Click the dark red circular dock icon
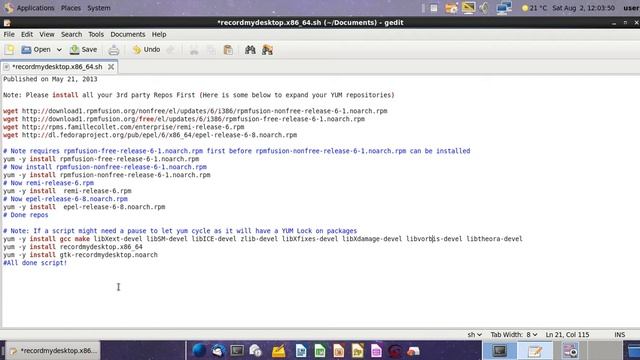Image resolution: width=640 pixels, height=360 pixels. tap(394, 351)
